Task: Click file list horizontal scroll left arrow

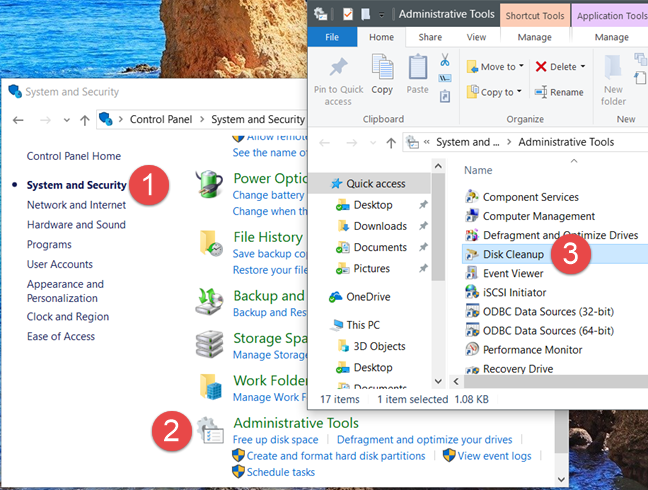Action: click(x=456, y=381)
